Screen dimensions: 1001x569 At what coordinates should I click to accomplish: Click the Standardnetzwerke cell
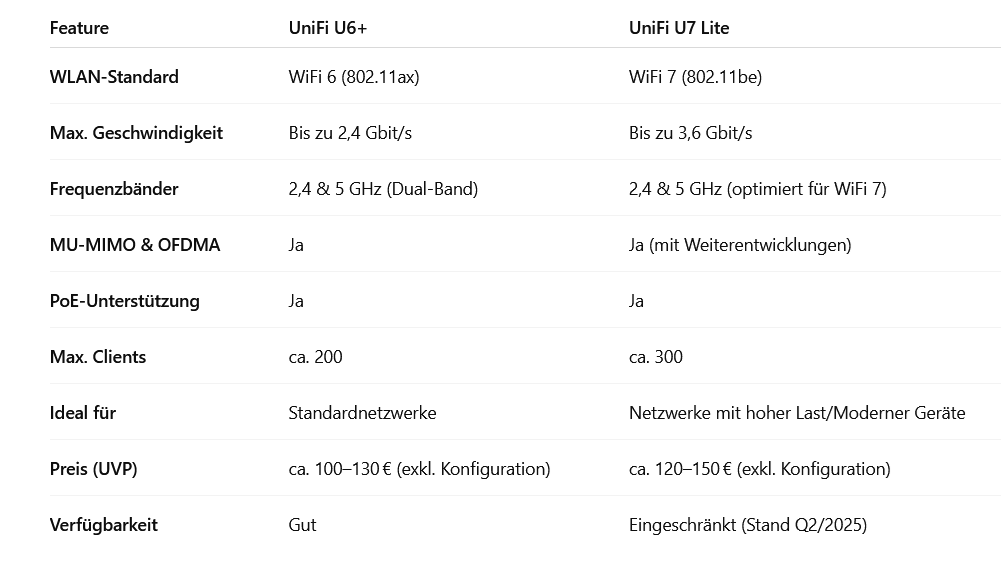(x=362, y=413)
